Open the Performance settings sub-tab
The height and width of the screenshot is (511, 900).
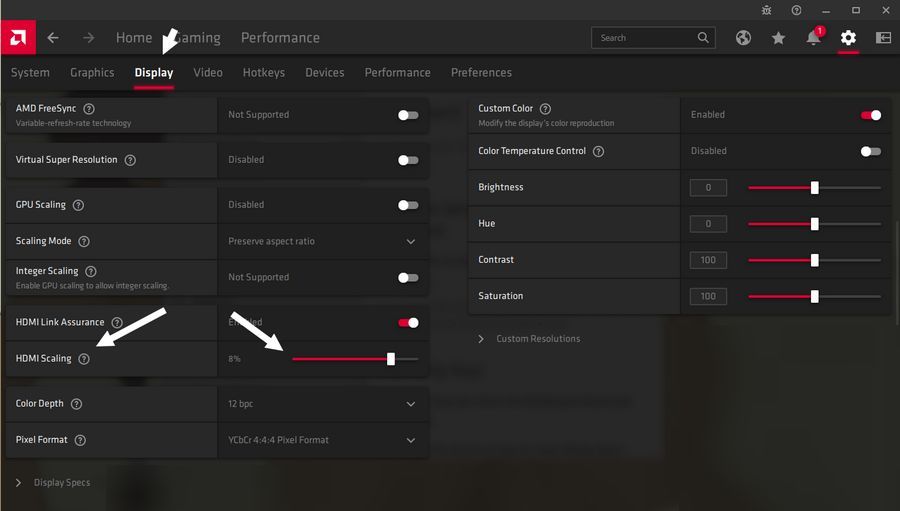point(397,72)
